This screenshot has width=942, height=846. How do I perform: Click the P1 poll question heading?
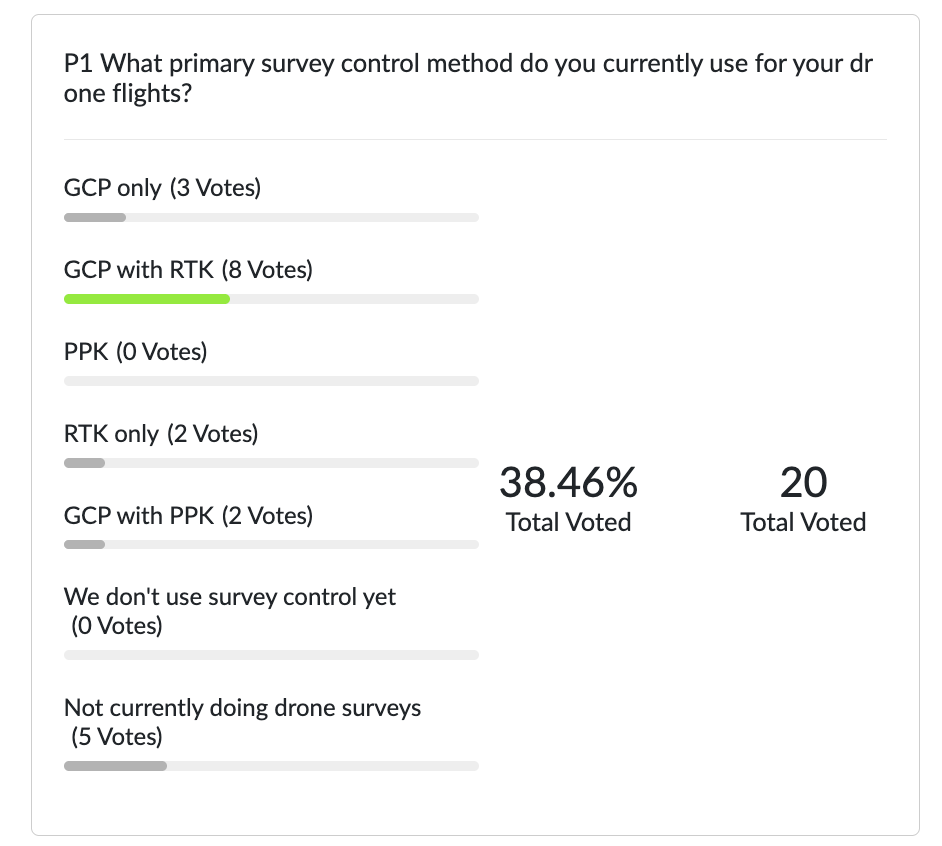[x=468, y=81]
